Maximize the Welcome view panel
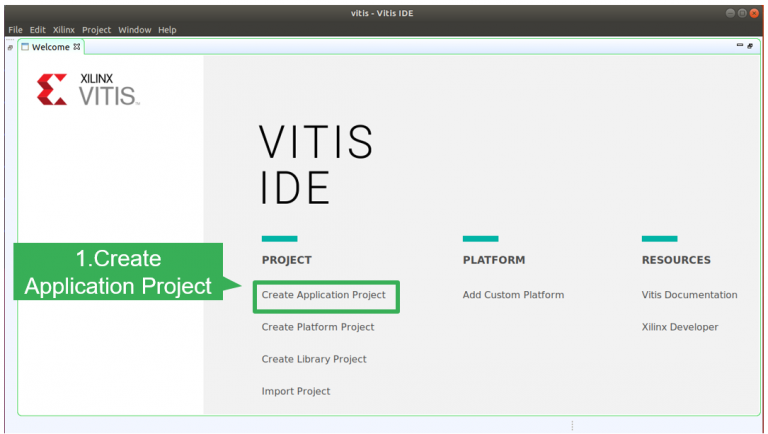Screen dimensions: 768x434 click(750, 46)
